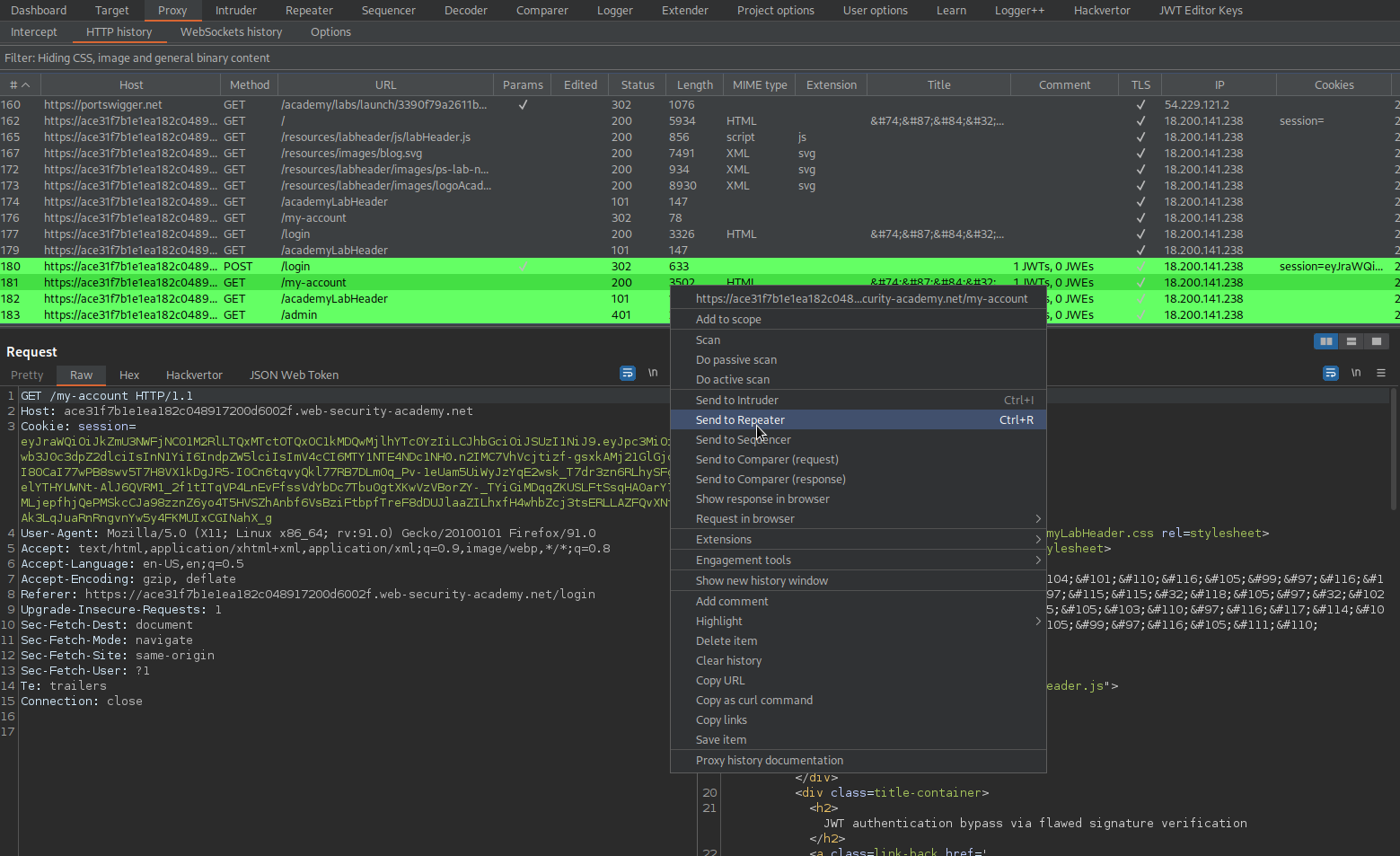
Task: Select Clear history in context menu
Action: (x=858, y=661)
